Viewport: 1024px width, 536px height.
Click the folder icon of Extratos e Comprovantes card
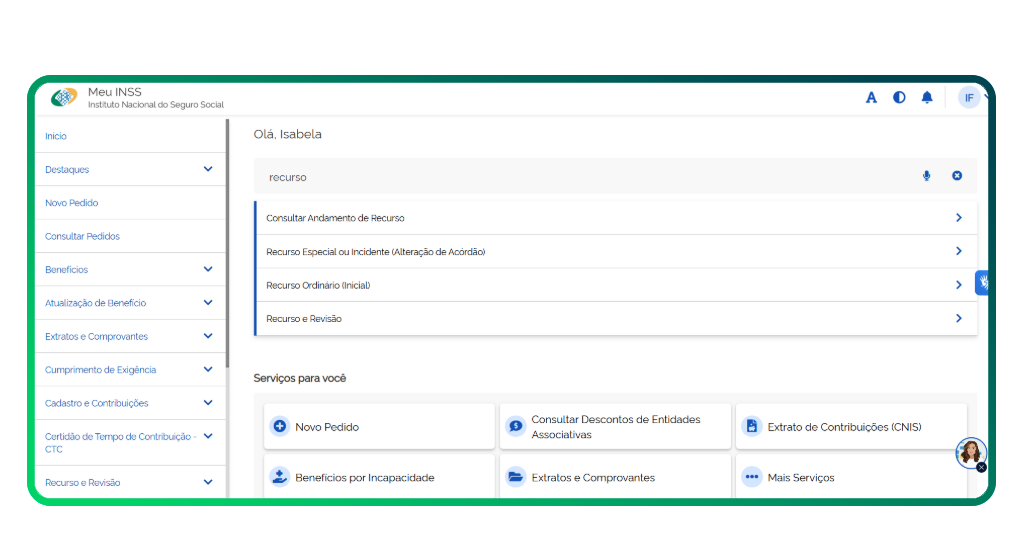point(515,477)
